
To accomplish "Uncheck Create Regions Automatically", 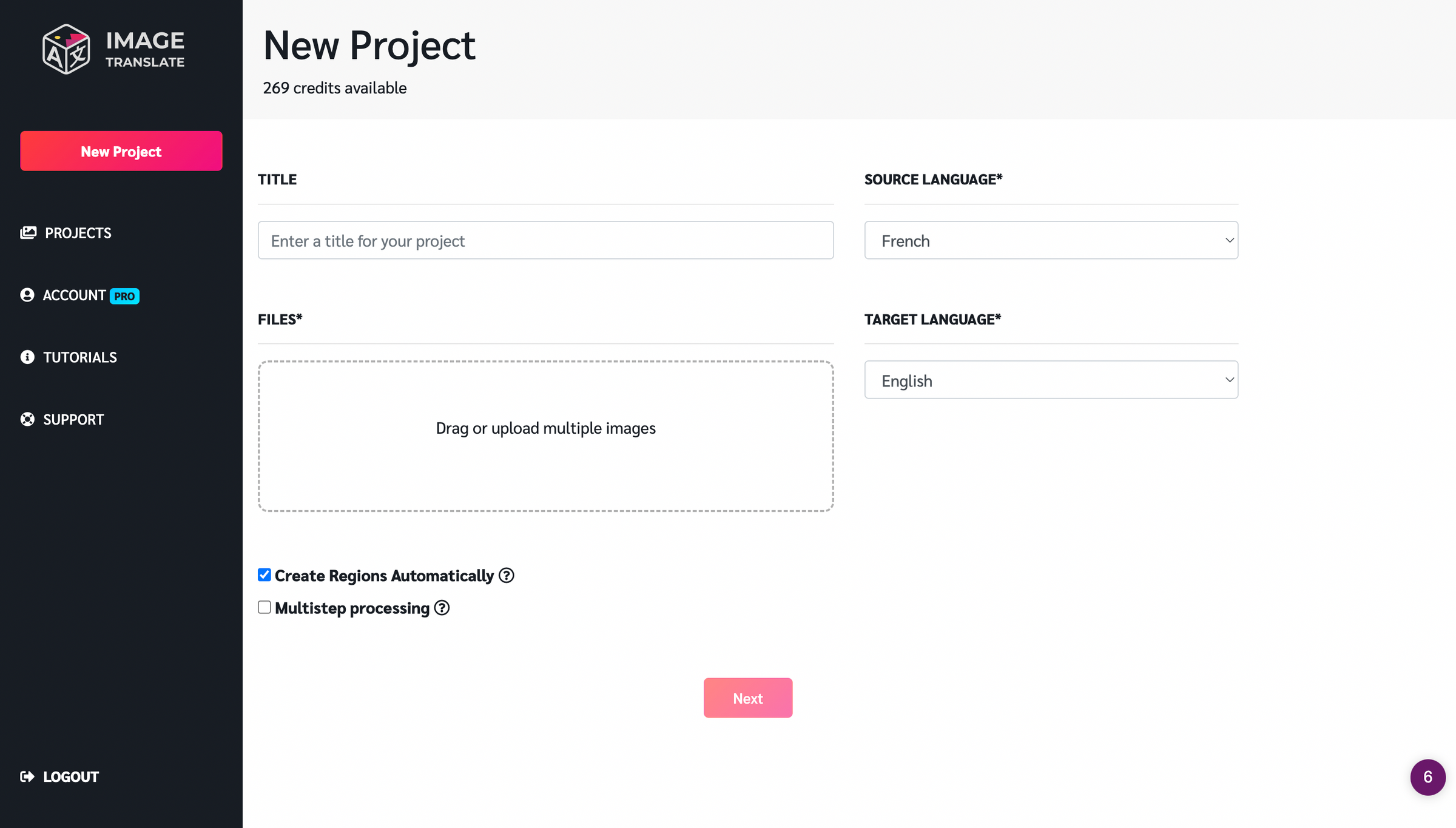I will (264, 574).
